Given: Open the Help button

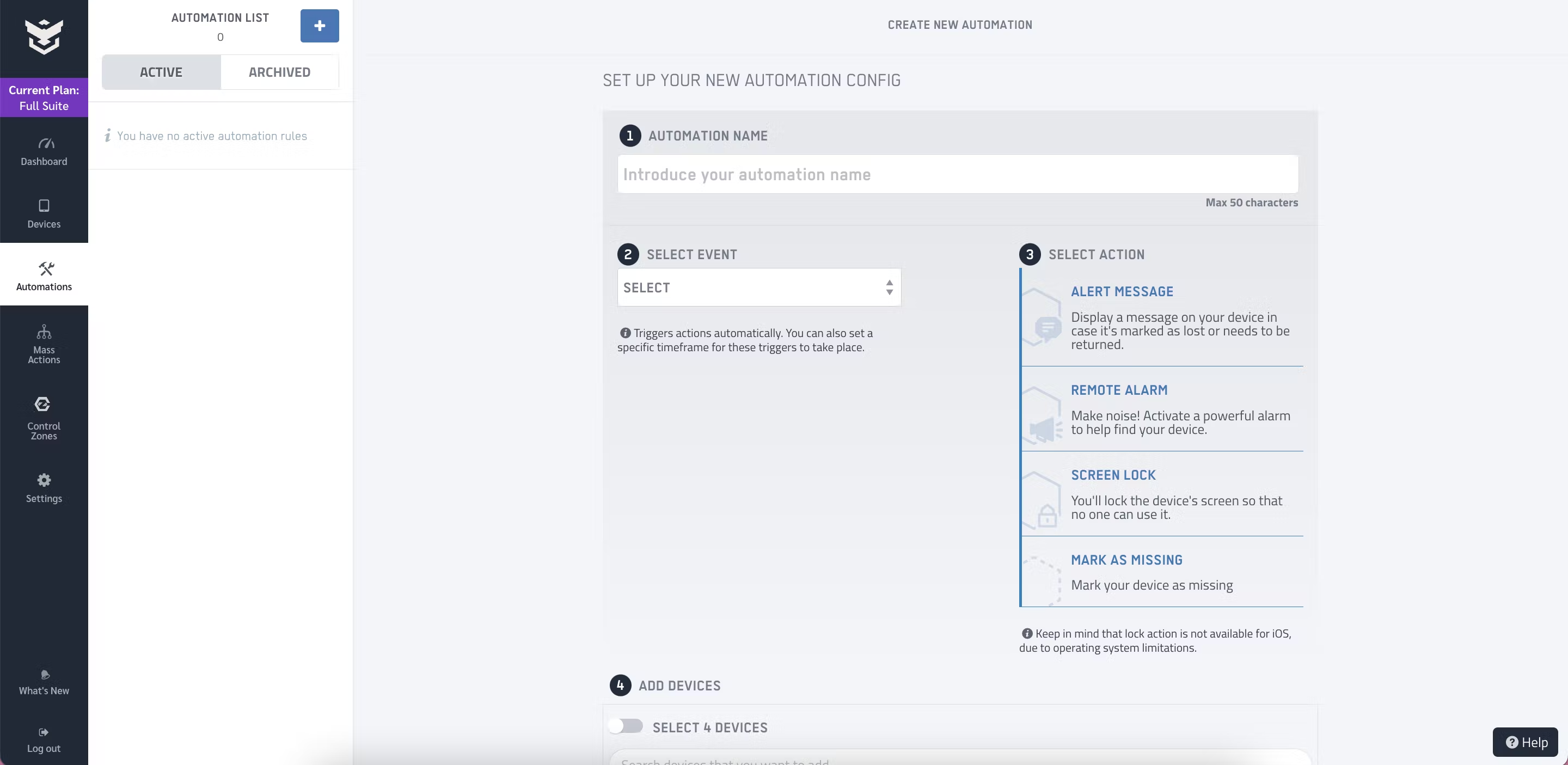Looking at the screenshot, I should [x=1526, y=742].
